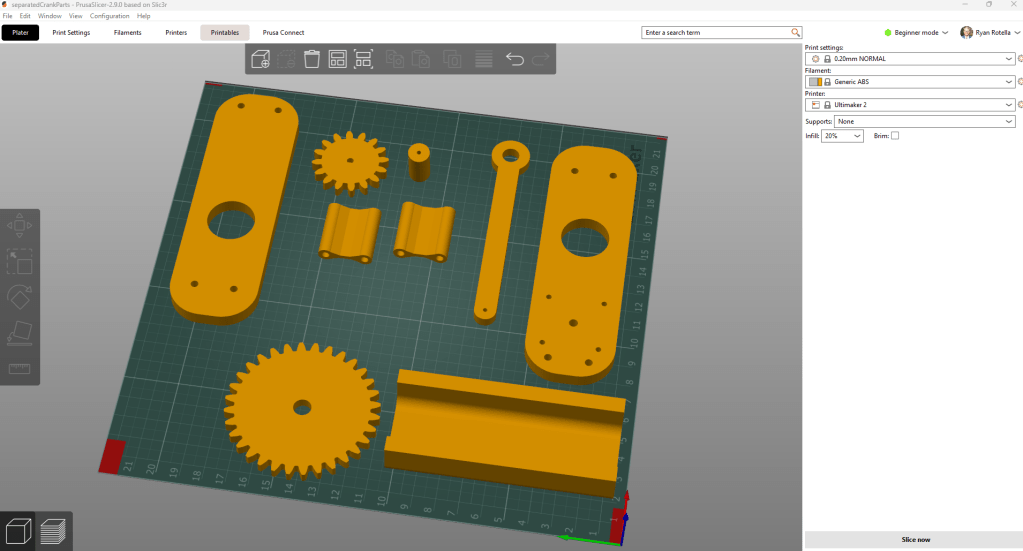The width and height of the screenshot is (1023, 551).
Task: Enable the Brim checkbox
Action: click(x=895, y=136)
